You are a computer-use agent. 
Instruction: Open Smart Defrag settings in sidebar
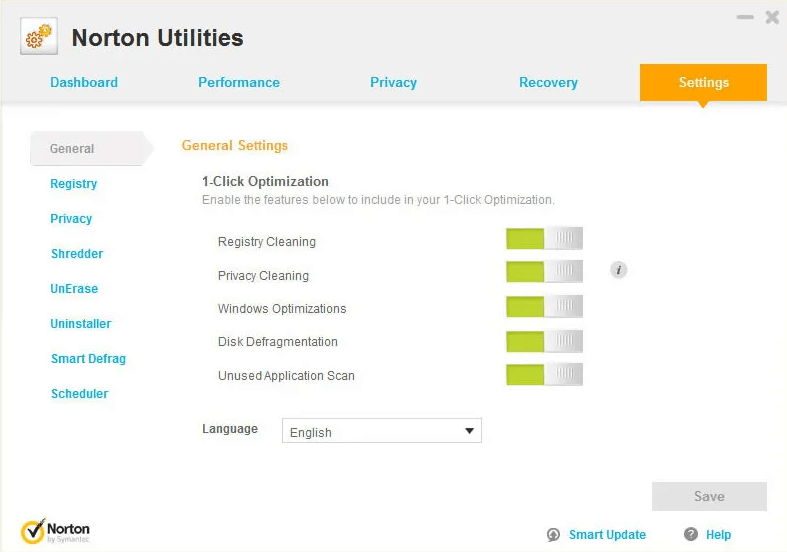tap(88, 359)
